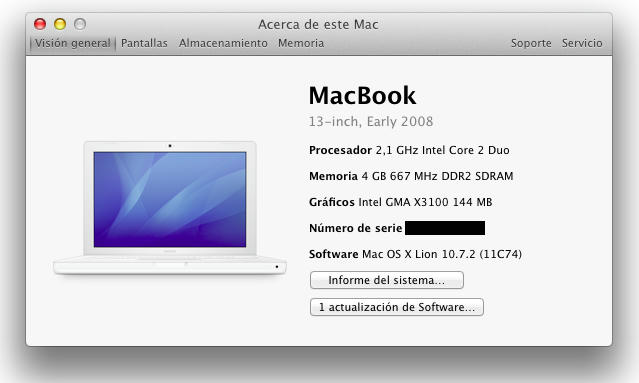Select the Gráficos Intel GMA X3100 line
The image size is (639, 383).
tap(401, 202)
